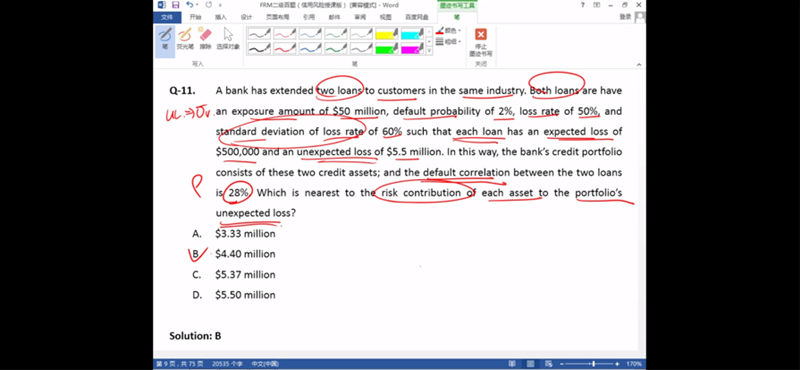This screenshot has width=800, height=370.
Task: Open Word Help question mark icon
Action: coord(582,5)
